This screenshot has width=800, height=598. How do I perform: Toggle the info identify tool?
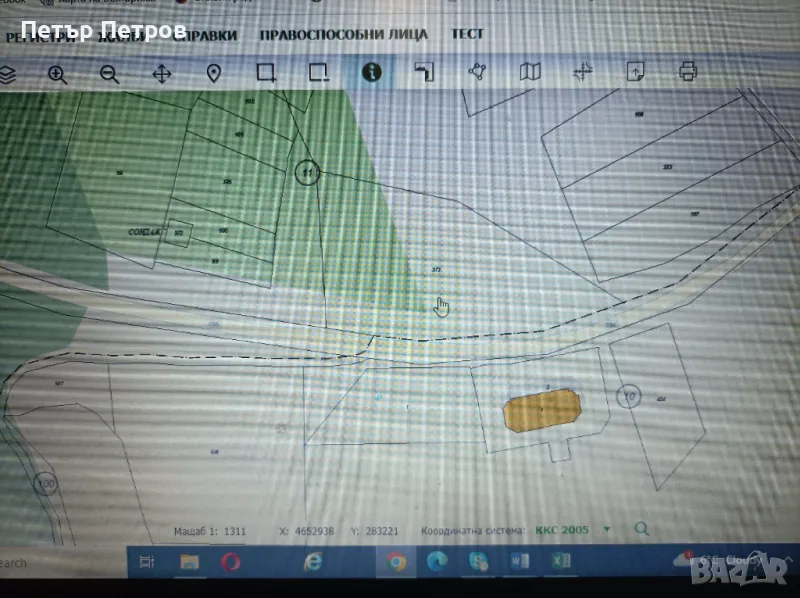coord(372,72)
